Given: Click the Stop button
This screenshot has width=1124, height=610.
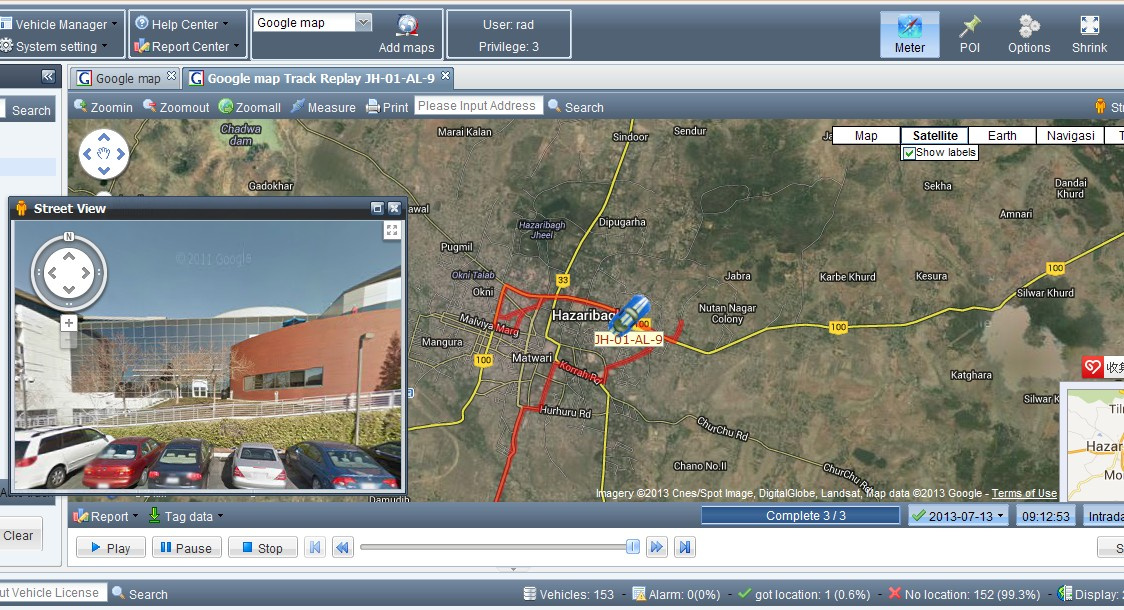Looking at the screenshot, I should click(x=262, y=548).
